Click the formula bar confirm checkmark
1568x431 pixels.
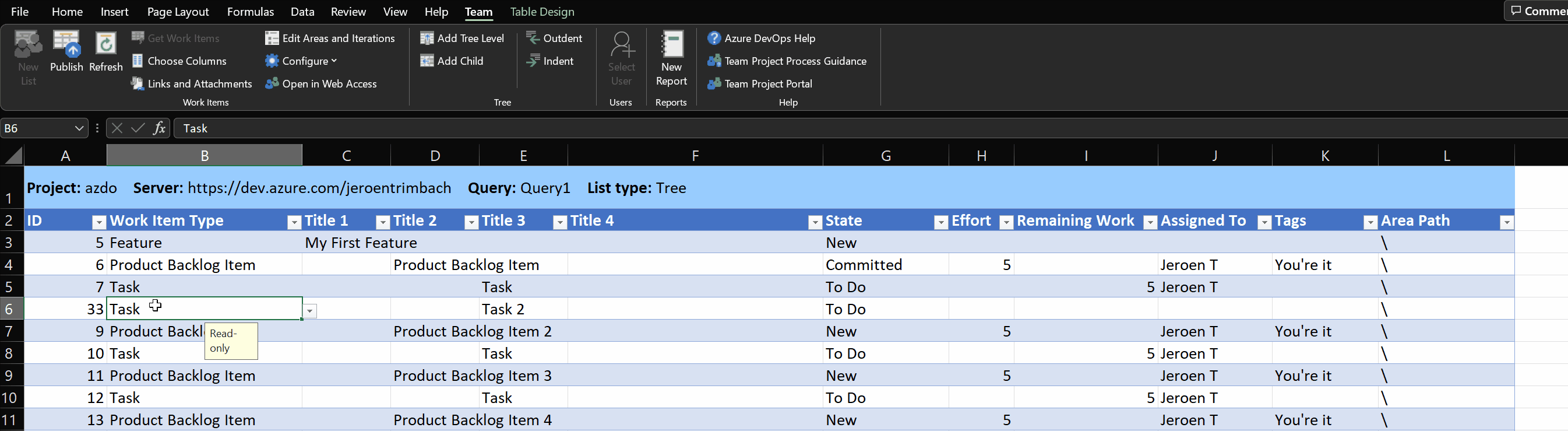(x=138, y=128)
